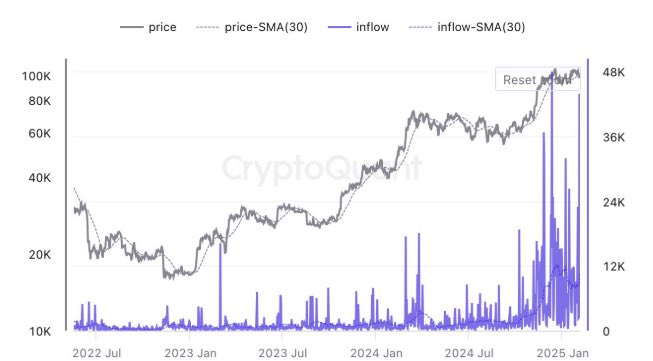Toggle the price-SMA(30) legend entry
The image size is (653, 361).
coord(252,27)
